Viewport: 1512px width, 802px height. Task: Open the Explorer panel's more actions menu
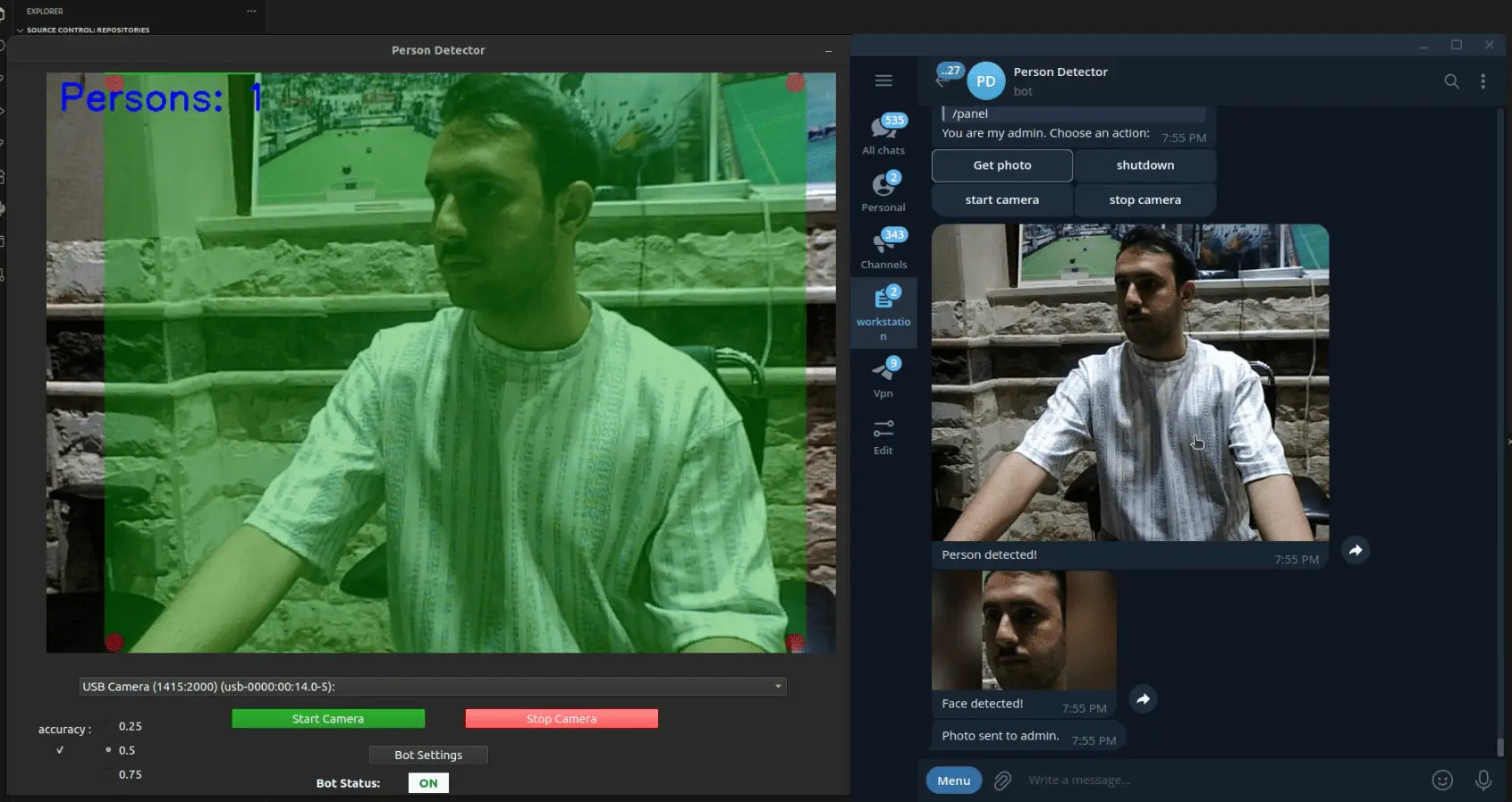coord(251,12)
